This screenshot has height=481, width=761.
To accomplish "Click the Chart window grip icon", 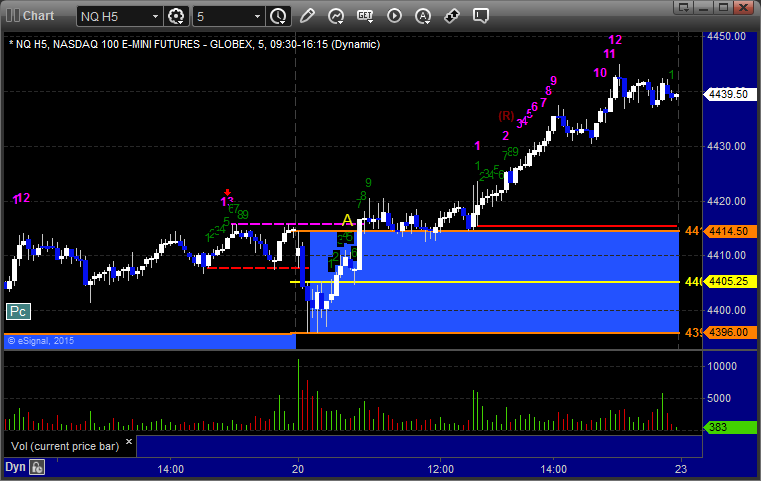I will [x=13, y=16].
